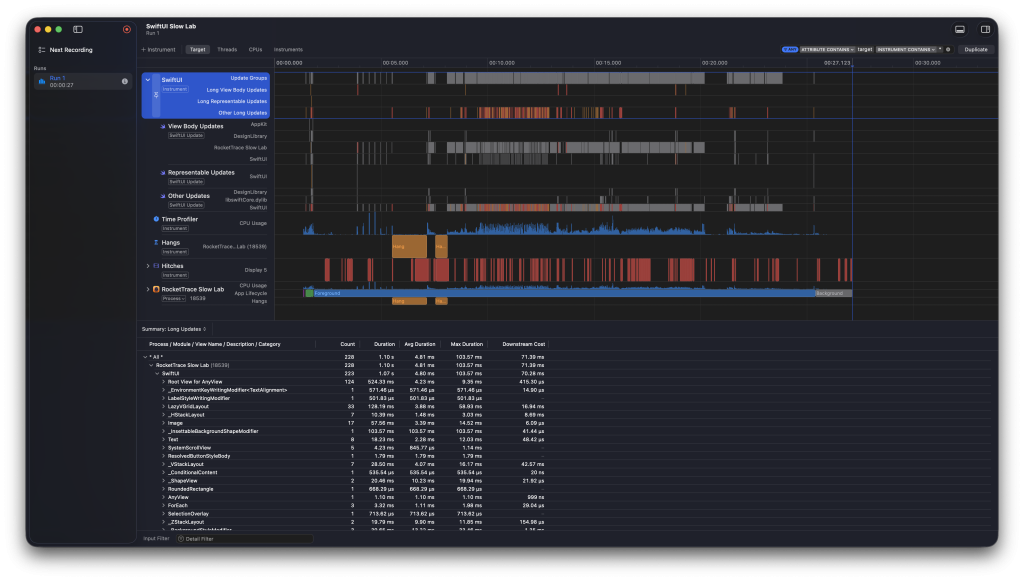The width and height of the screenshot is (1024, 581).
Task: Select the Instruments tab
Action: (288, 50)
